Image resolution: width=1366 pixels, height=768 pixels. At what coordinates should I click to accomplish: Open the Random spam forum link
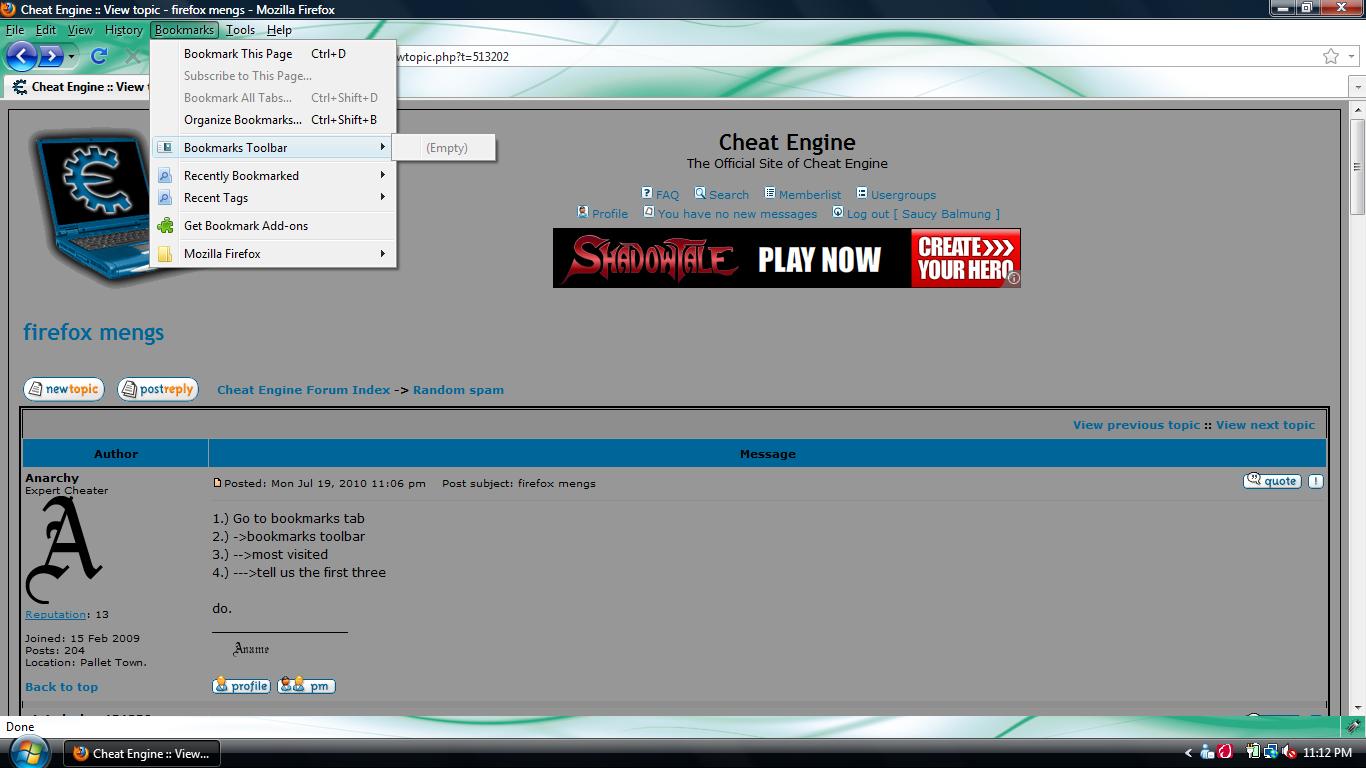point(458,390)
